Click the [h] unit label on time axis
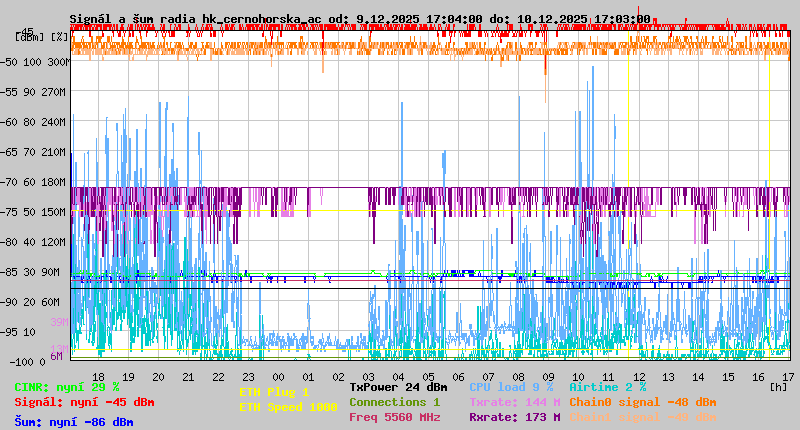Screen dimensions: 800x430 click(x=778, y=386)
